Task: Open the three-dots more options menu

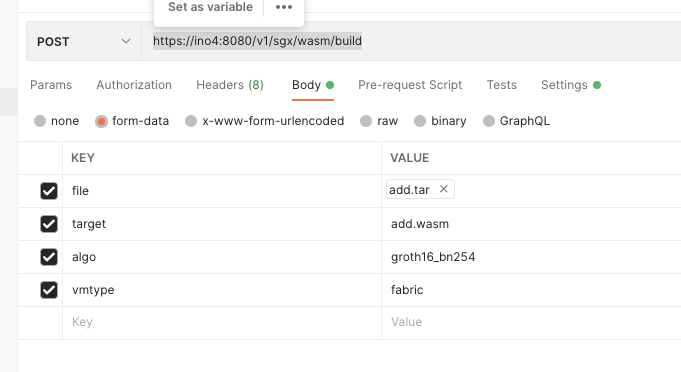Action: pos(284,7)
